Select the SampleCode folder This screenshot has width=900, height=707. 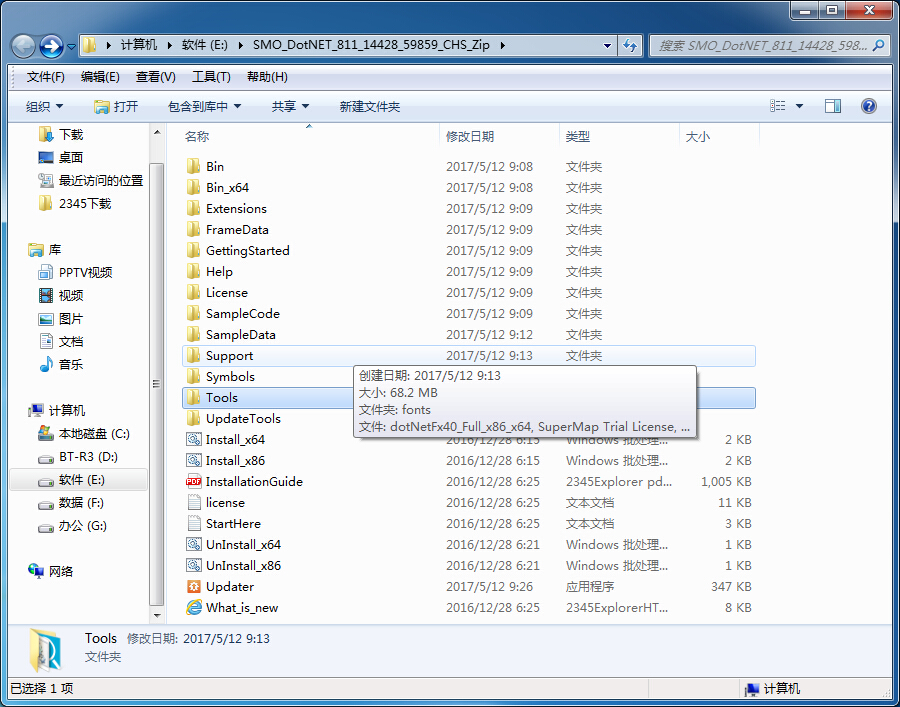(x=233, y=314)
